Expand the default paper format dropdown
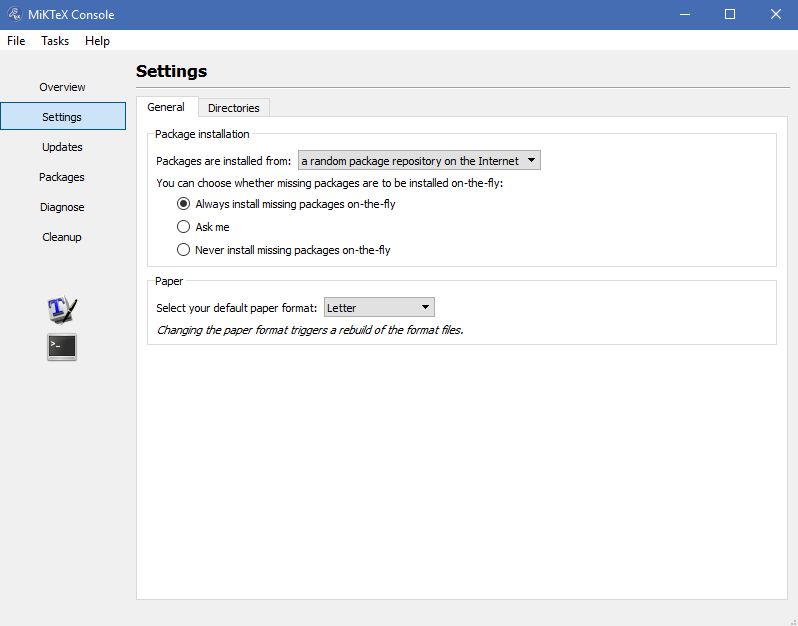 click(379, 308)
